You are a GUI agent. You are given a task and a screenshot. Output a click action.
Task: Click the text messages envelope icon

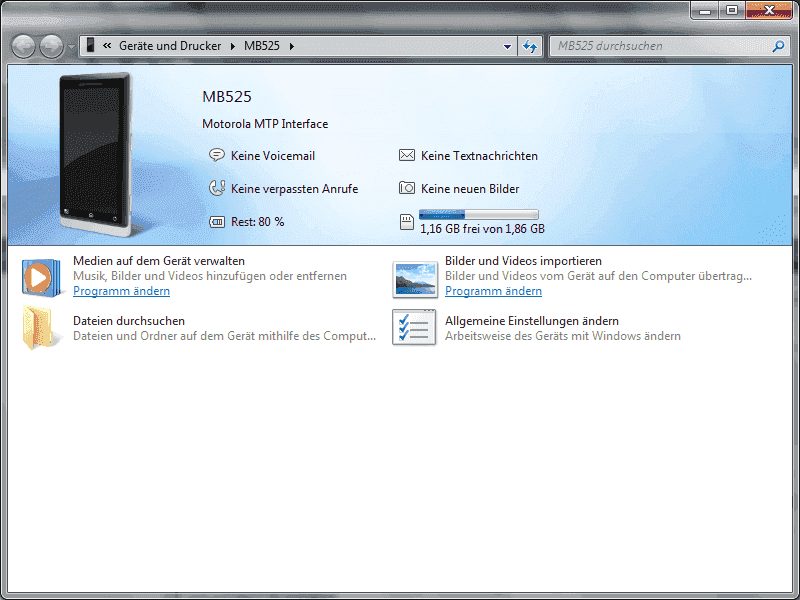tap(407, 155)
